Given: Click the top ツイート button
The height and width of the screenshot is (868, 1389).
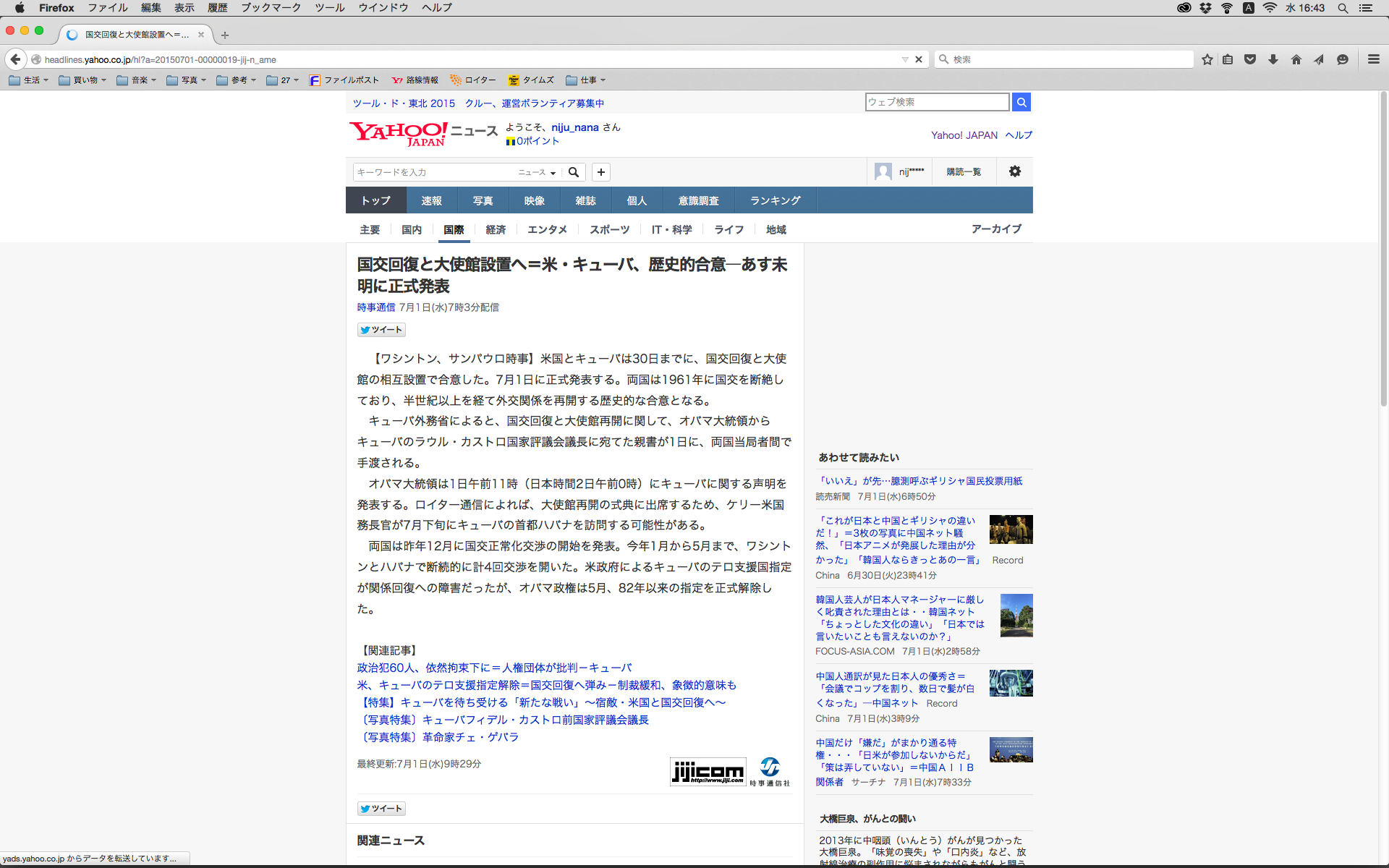Looking at the screenshot, I should point(381,330).
